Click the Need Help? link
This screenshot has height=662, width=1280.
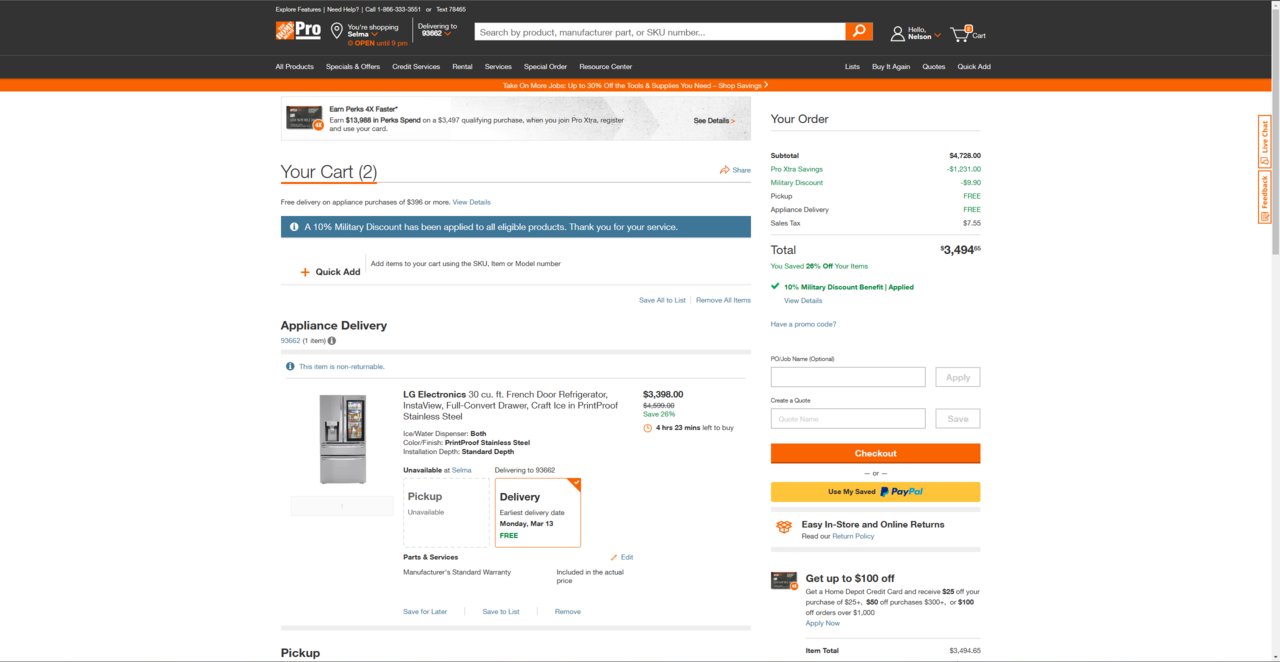click(343, 9)
